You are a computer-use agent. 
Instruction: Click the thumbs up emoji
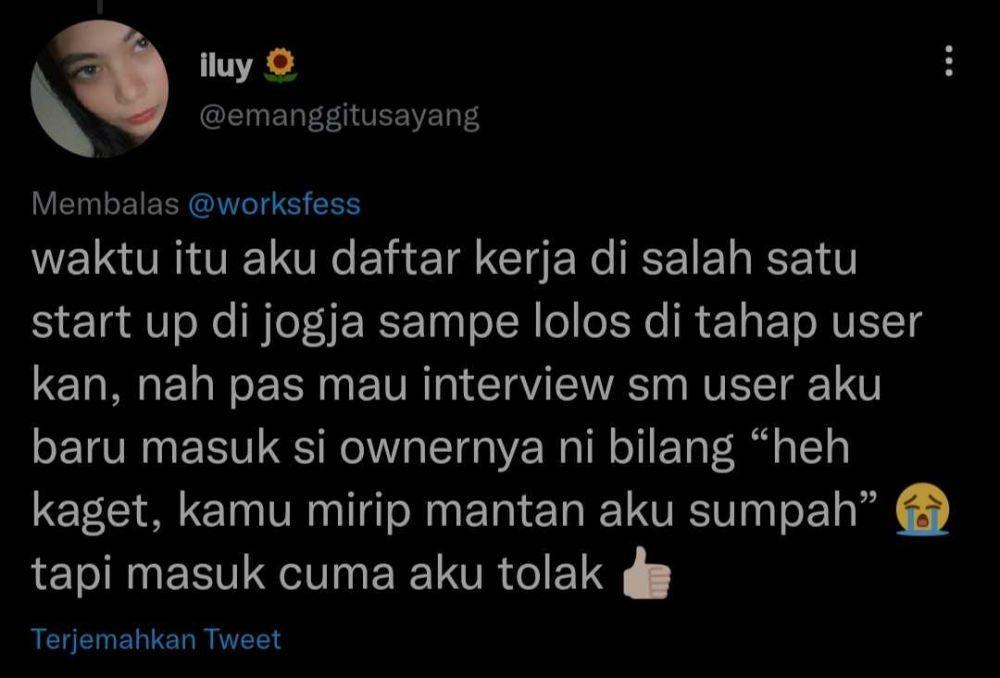pos(647,573)
